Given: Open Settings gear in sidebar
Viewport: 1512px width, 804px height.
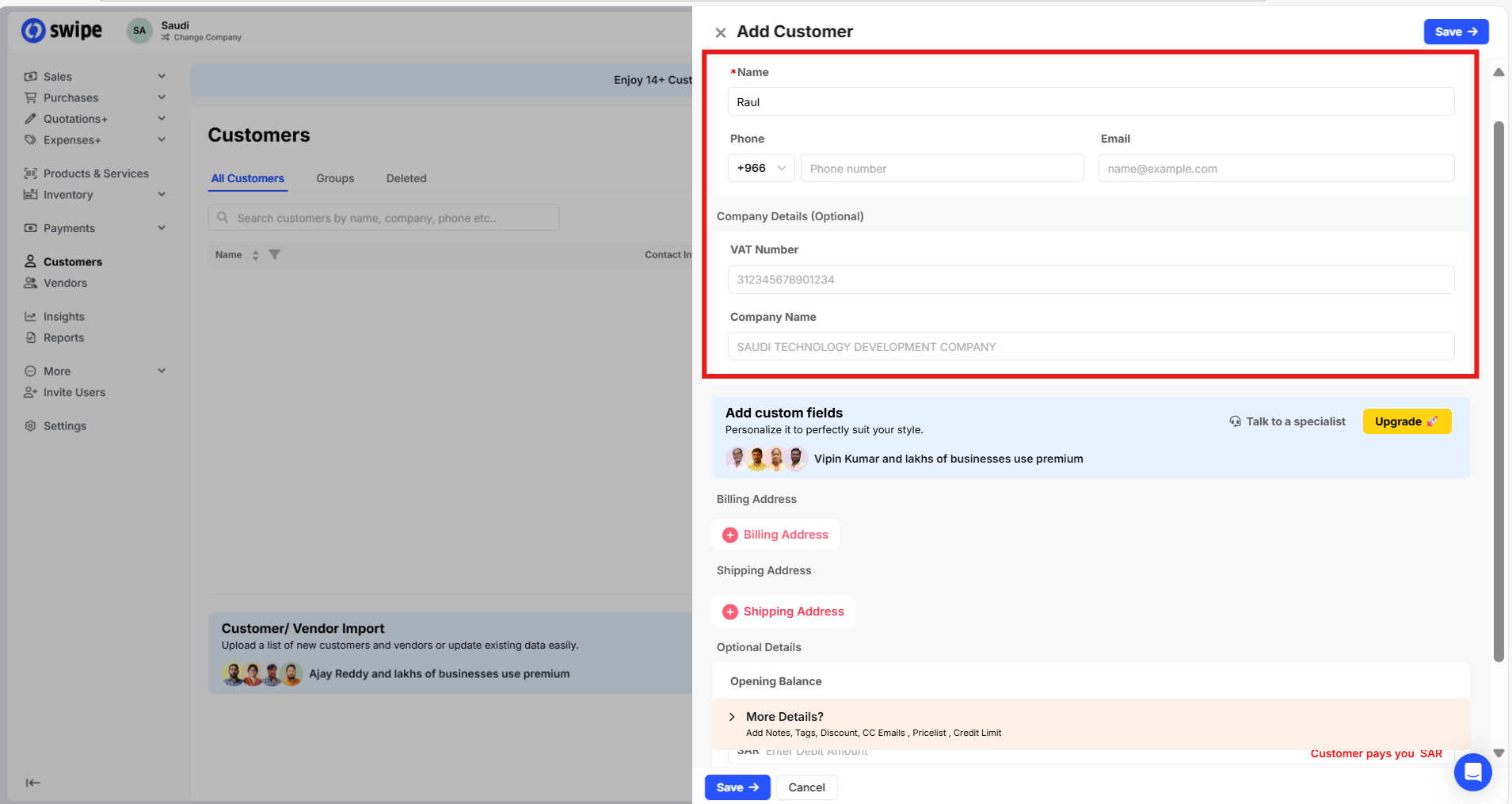Looking at the screenshot, I should coord(31,425).
